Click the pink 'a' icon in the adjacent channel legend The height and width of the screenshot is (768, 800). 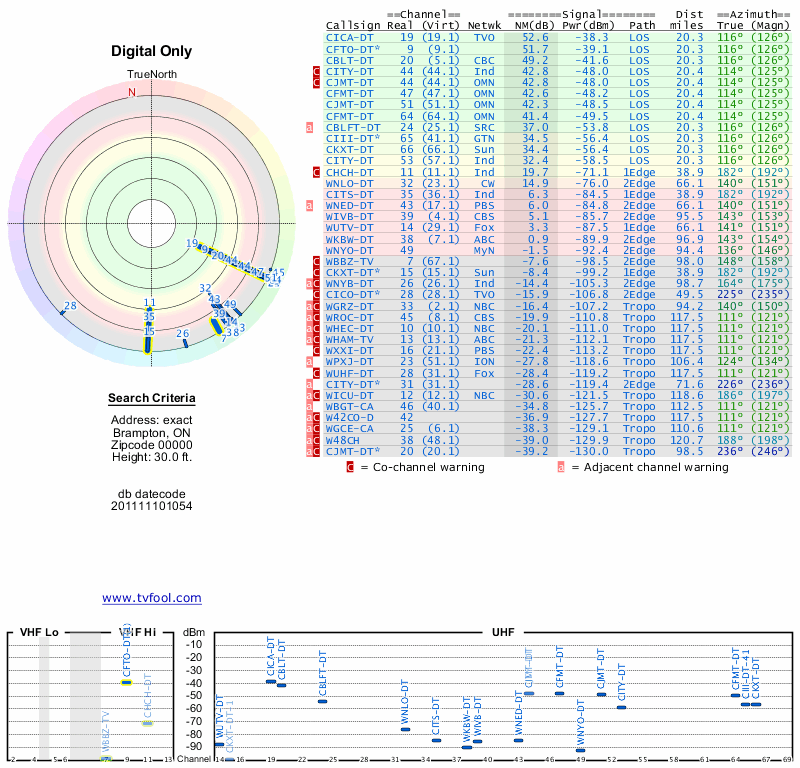click(561, 467)
